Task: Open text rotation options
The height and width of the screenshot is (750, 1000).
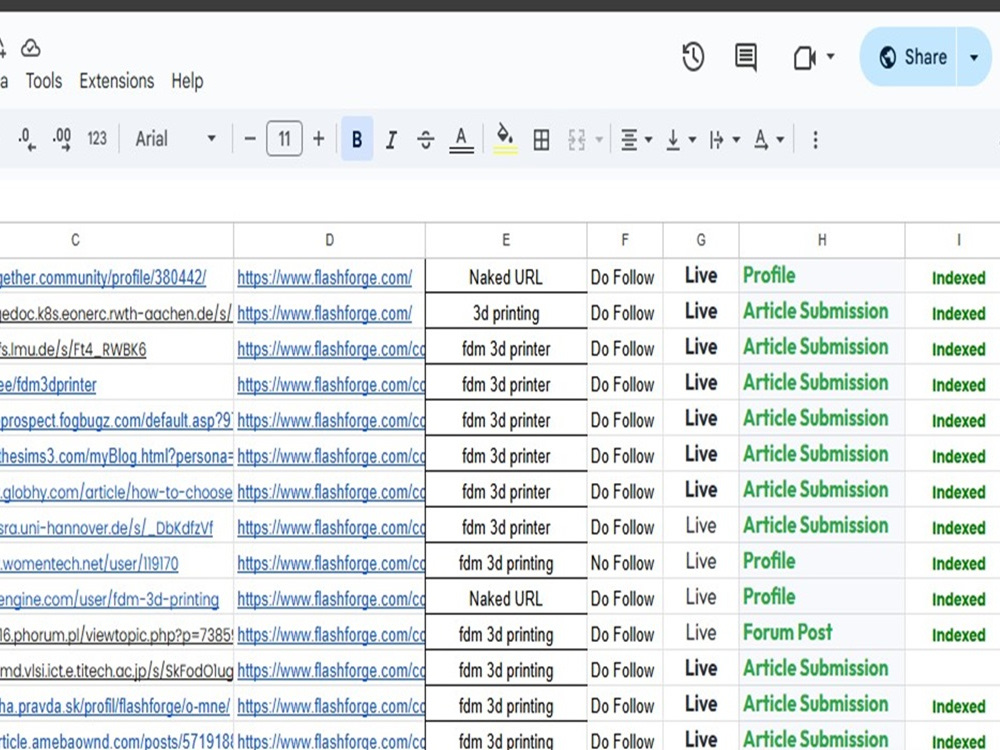Action: [768, 139]
